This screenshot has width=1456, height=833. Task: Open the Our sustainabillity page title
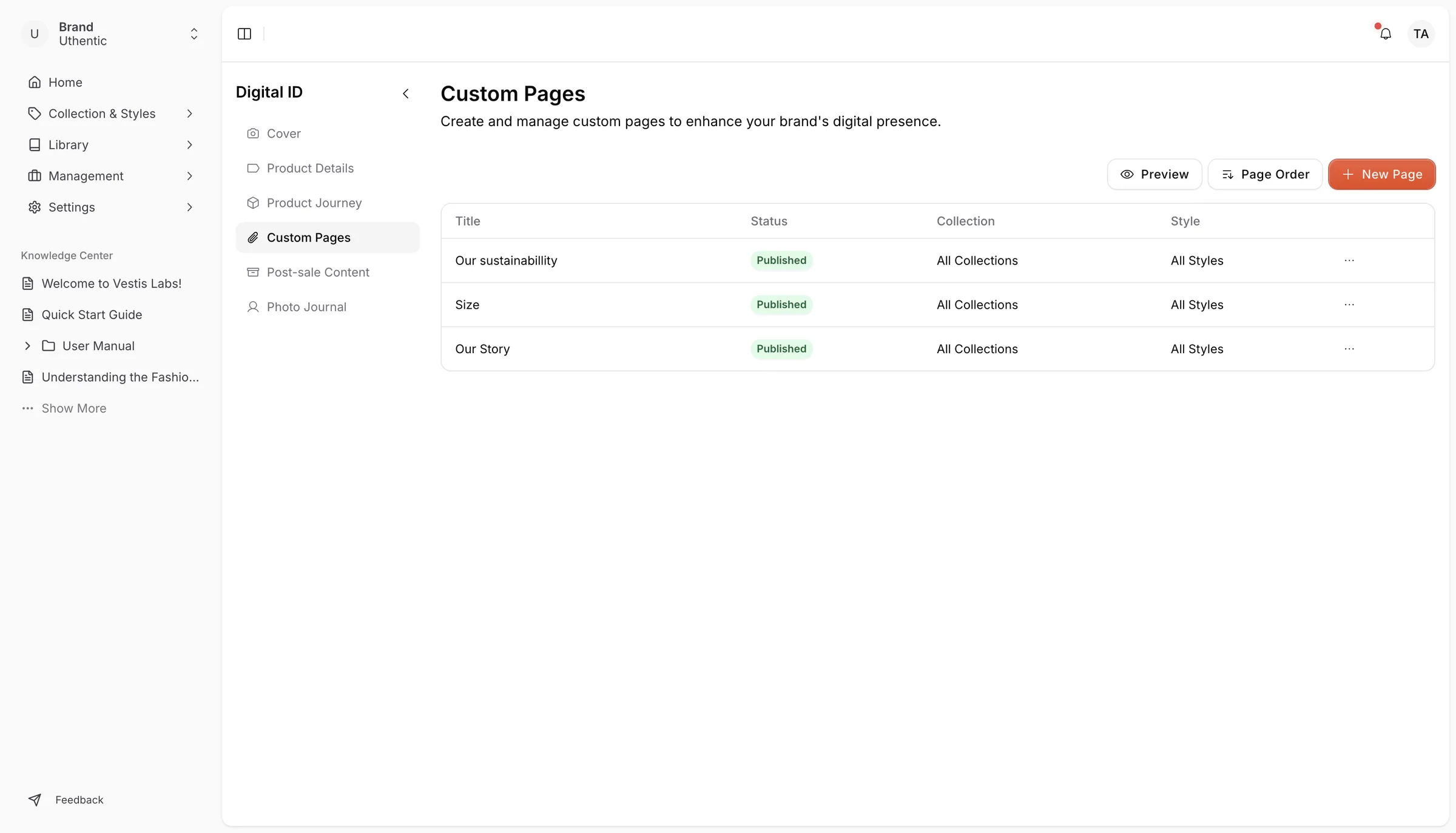[506, 260]
